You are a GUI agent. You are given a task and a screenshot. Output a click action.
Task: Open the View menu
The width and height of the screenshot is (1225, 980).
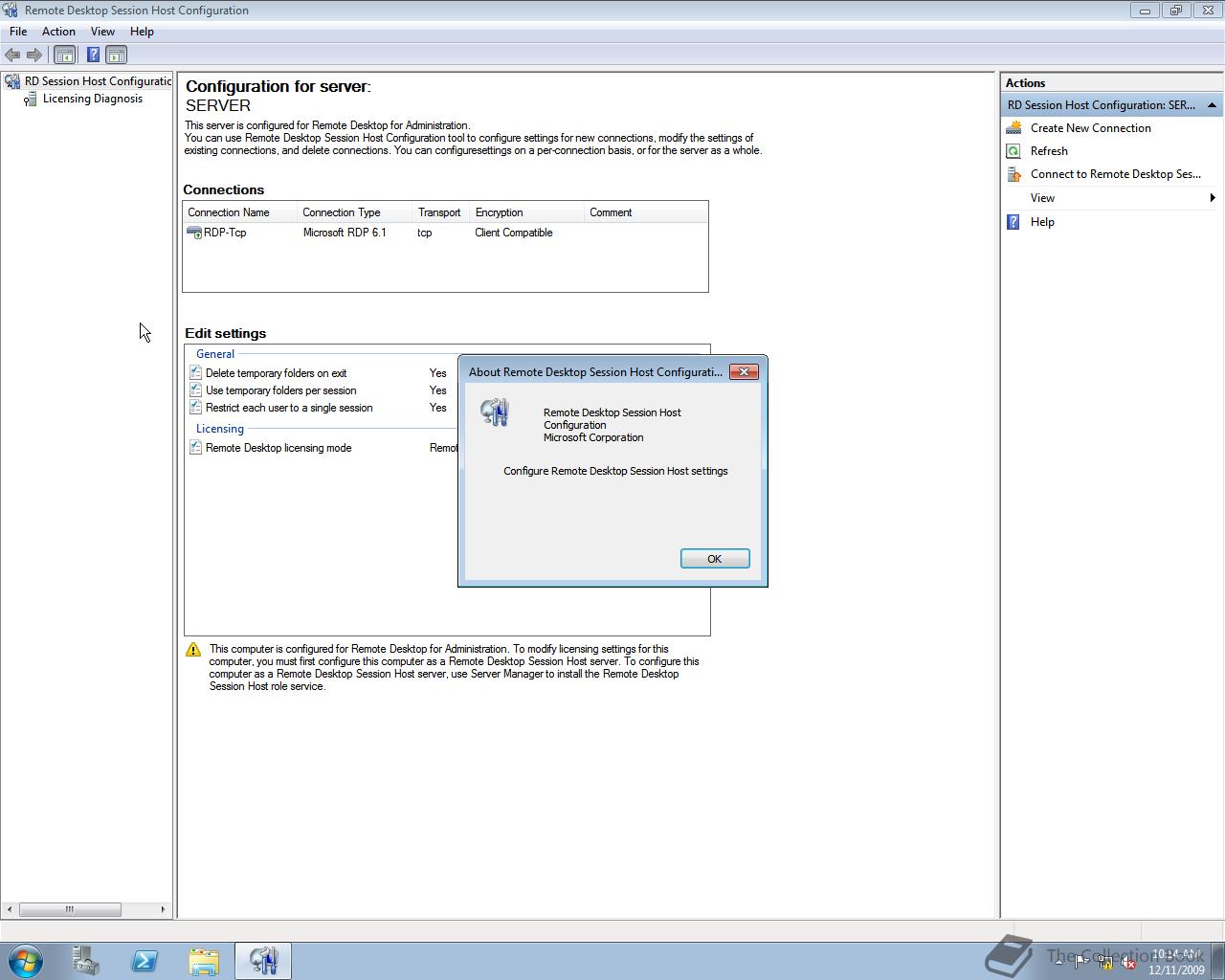[x=102, y=32]
